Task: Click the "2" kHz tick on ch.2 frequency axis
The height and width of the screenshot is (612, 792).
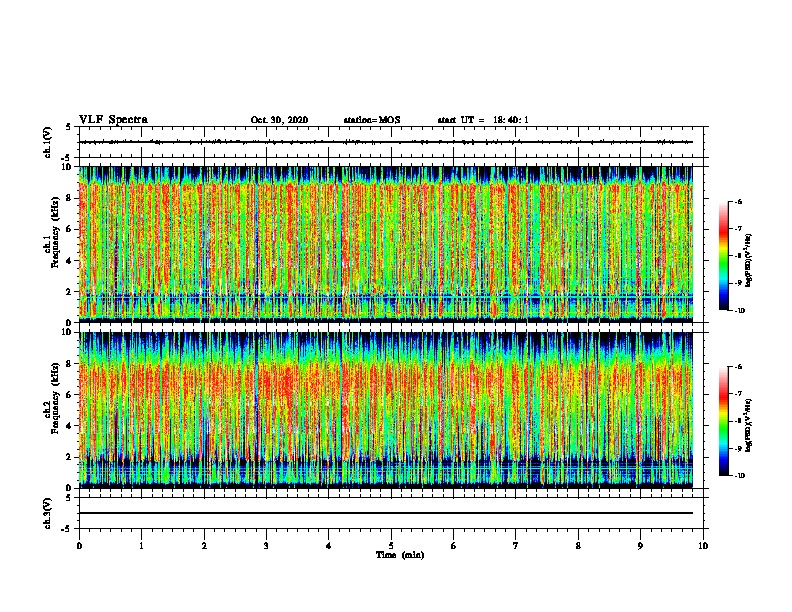Action: coord(69,457)
